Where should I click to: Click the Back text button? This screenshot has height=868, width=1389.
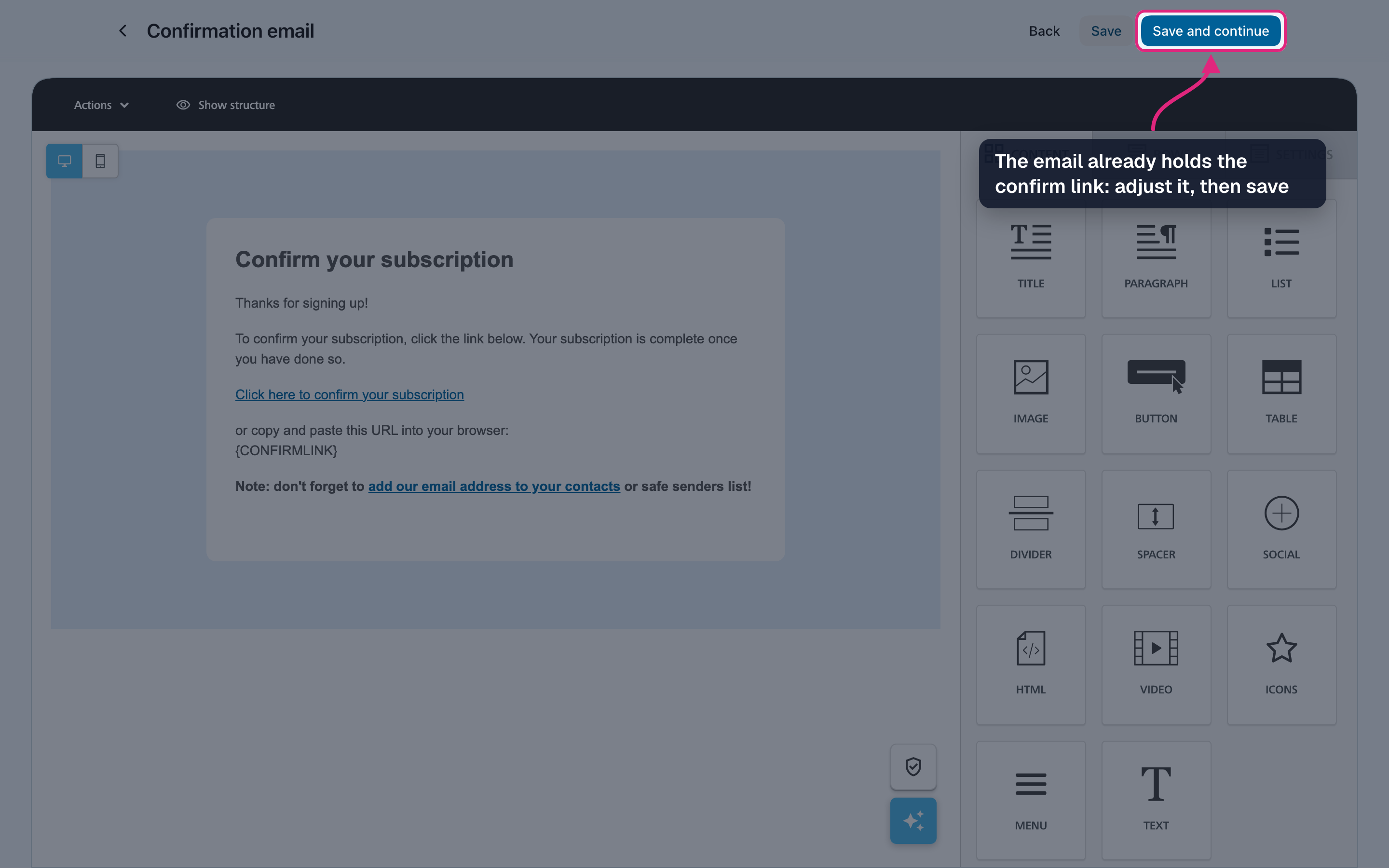[x=1044, y=31]
